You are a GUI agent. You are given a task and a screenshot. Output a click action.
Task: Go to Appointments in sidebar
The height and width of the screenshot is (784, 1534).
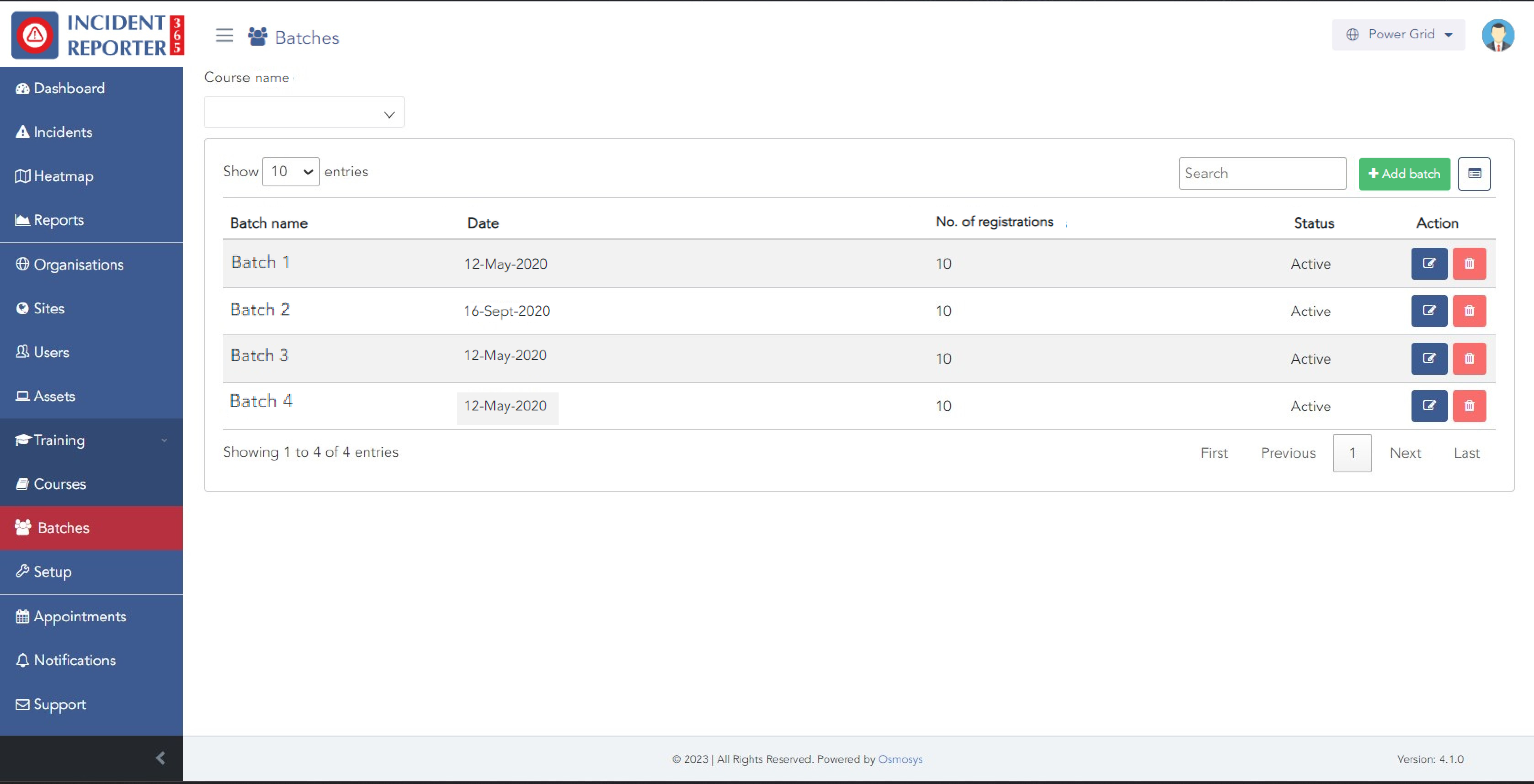pyautogui.click(x=79, y=617)
